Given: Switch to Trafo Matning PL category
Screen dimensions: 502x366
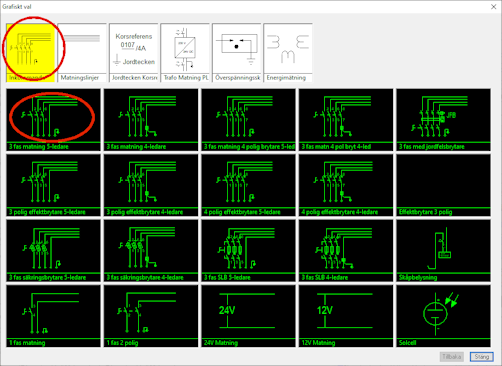Looking at the screenshot, I should pyautogui.click(x=185, y=52).
